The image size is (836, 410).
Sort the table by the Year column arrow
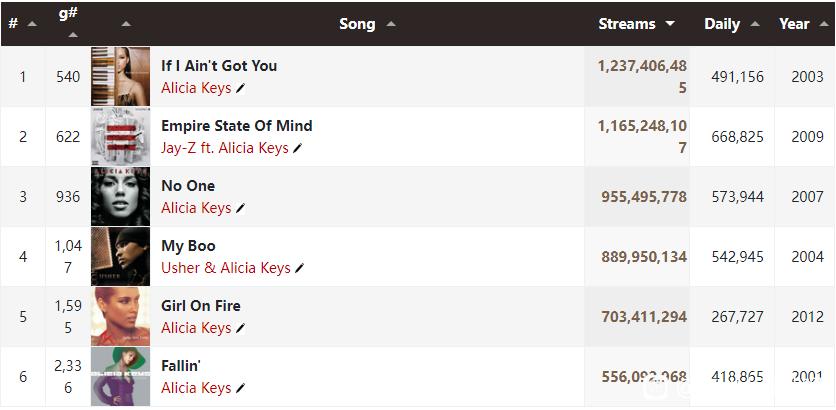coord(822,24)
